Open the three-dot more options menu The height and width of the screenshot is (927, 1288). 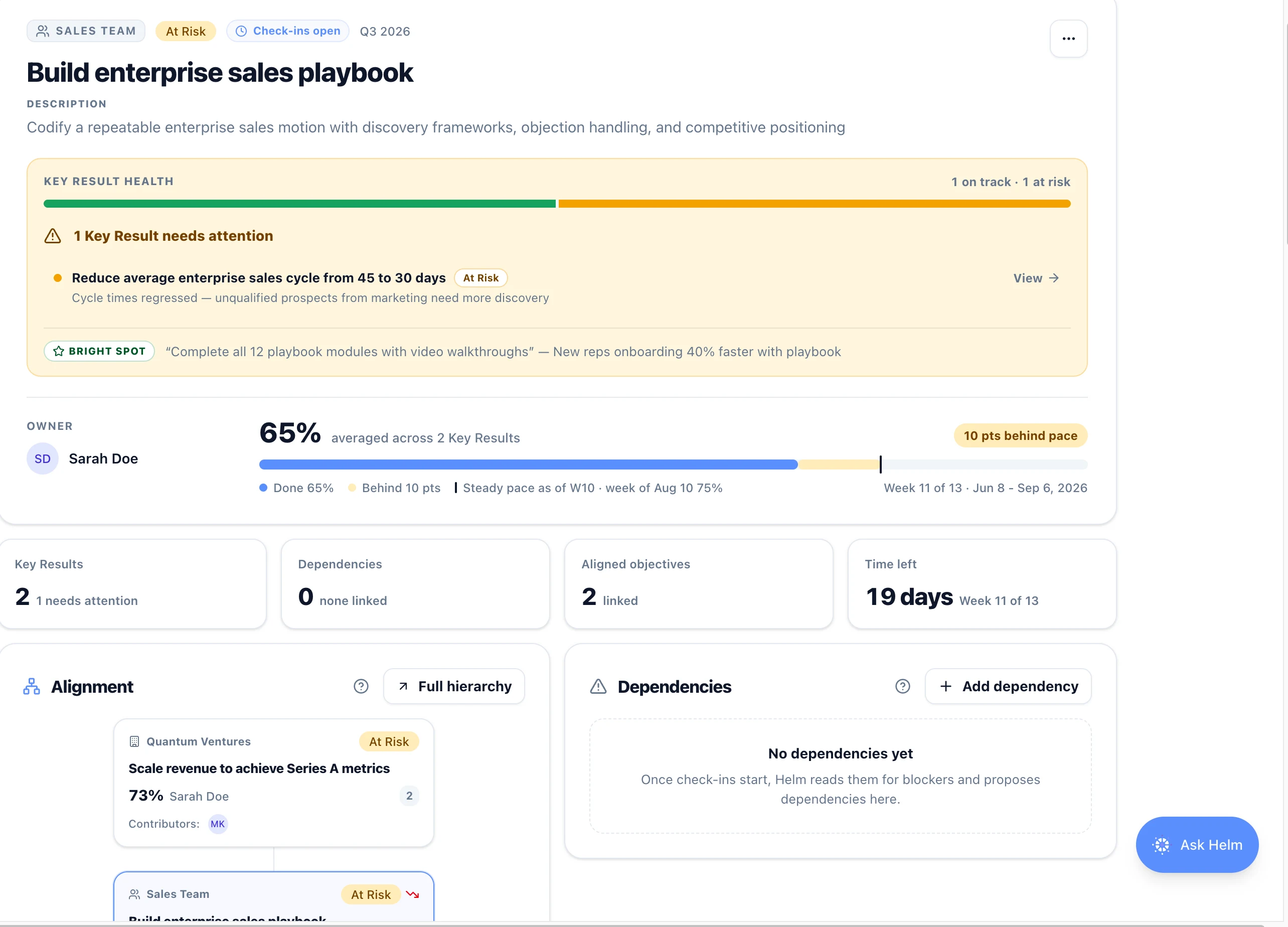[1068, 39]
